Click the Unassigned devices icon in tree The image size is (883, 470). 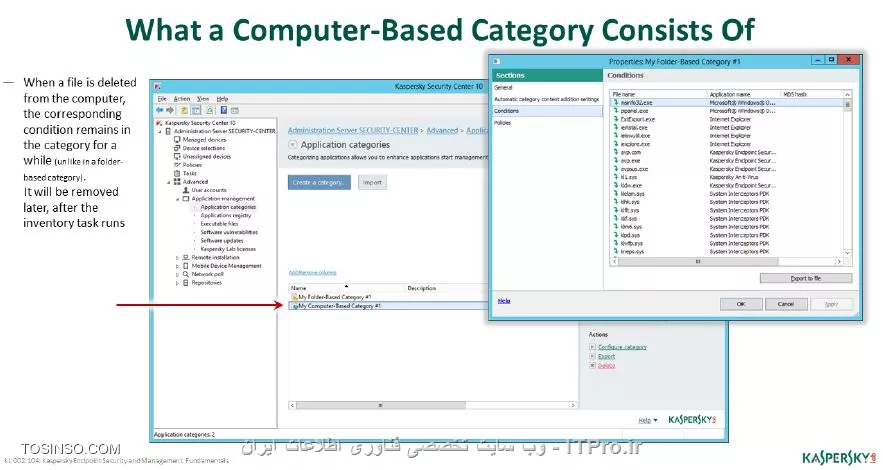[177, 156]
